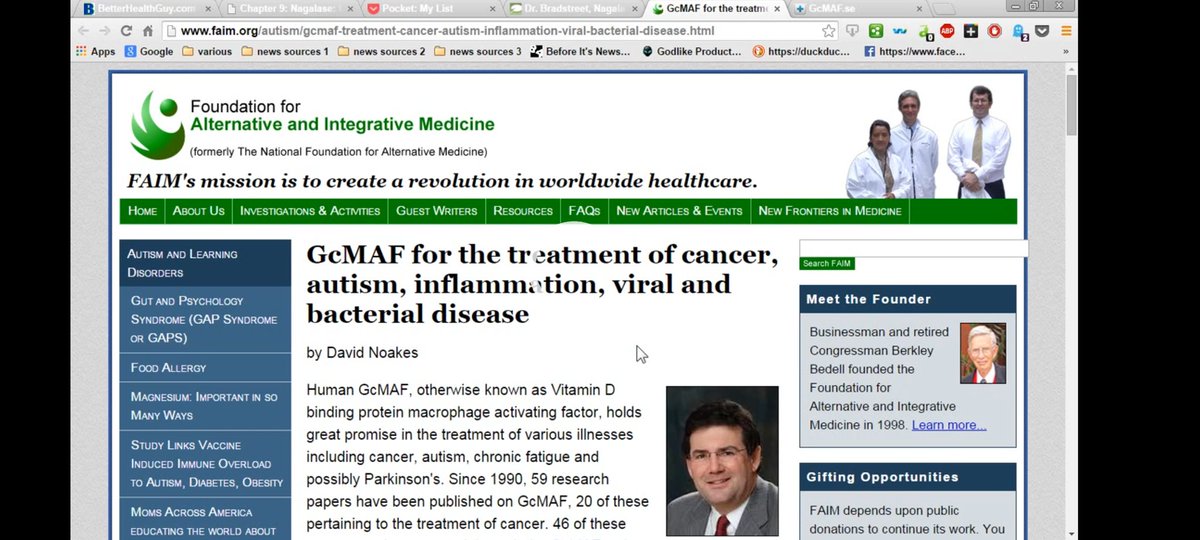Open New Frontiers in Medicine menu
The image size is (1200, 540).
tap(830, 211)
